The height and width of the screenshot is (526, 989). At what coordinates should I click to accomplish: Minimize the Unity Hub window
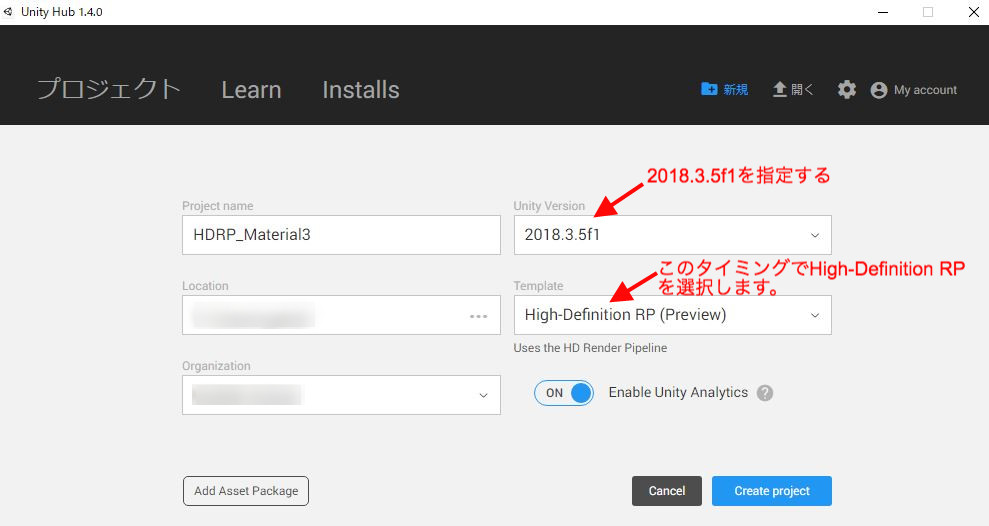883,12
